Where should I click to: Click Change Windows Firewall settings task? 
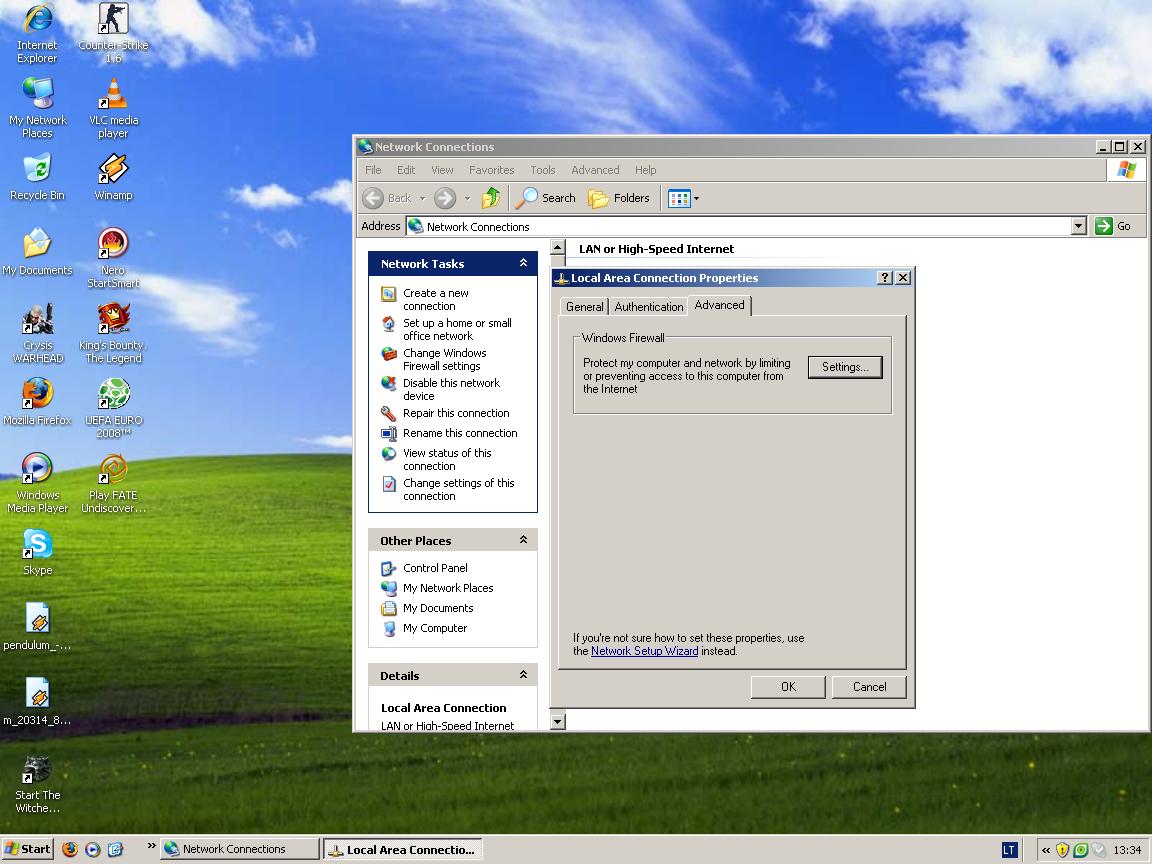444,359
